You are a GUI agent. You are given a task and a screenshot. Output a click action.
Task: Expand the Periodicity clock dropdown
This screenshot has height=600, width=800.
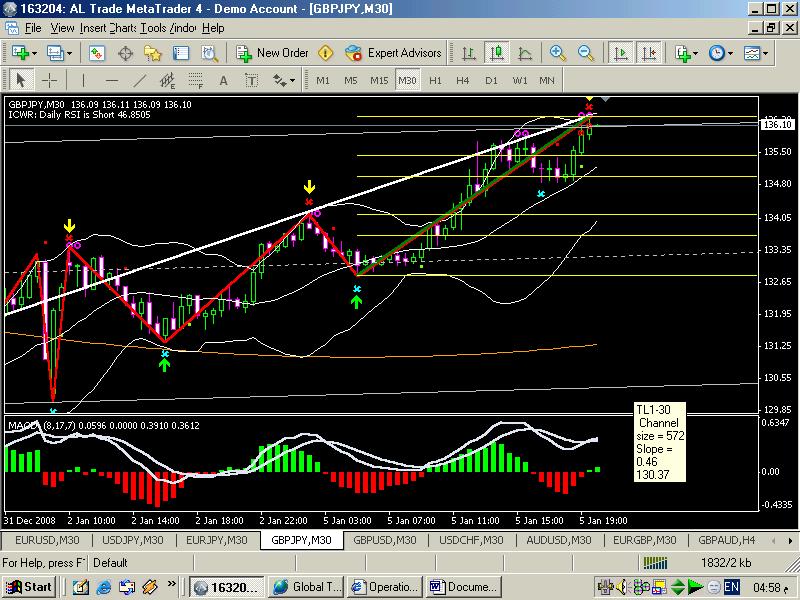pos(721,53)
